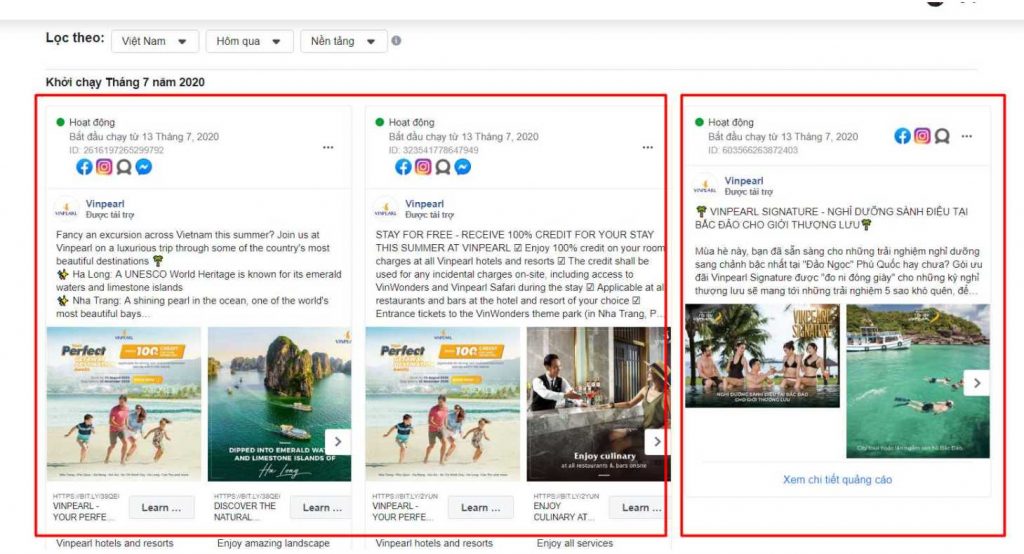
Task: Click ID: 2616197265299792 text
Action: (x=116, y=150)
